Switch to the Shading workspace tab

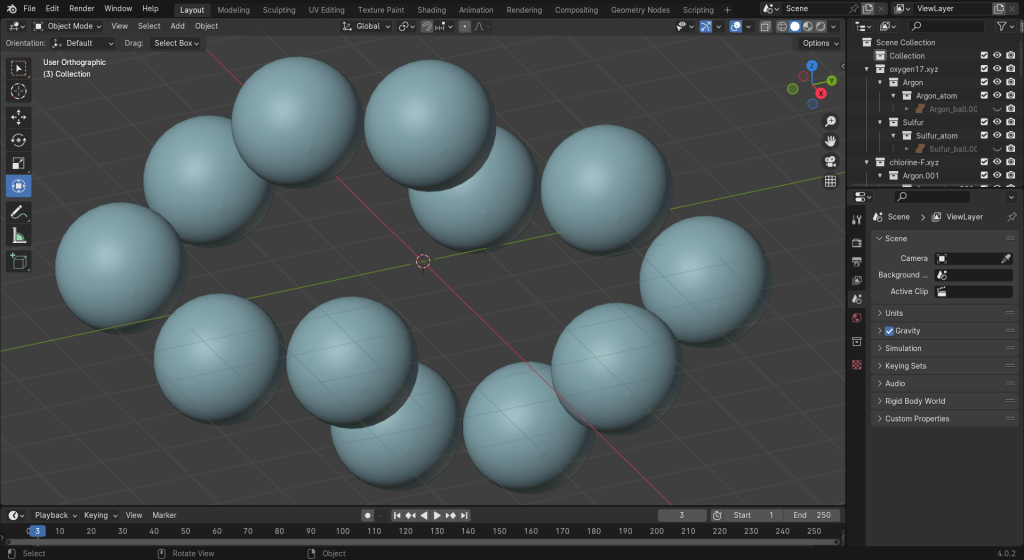[x=431, y=10]
